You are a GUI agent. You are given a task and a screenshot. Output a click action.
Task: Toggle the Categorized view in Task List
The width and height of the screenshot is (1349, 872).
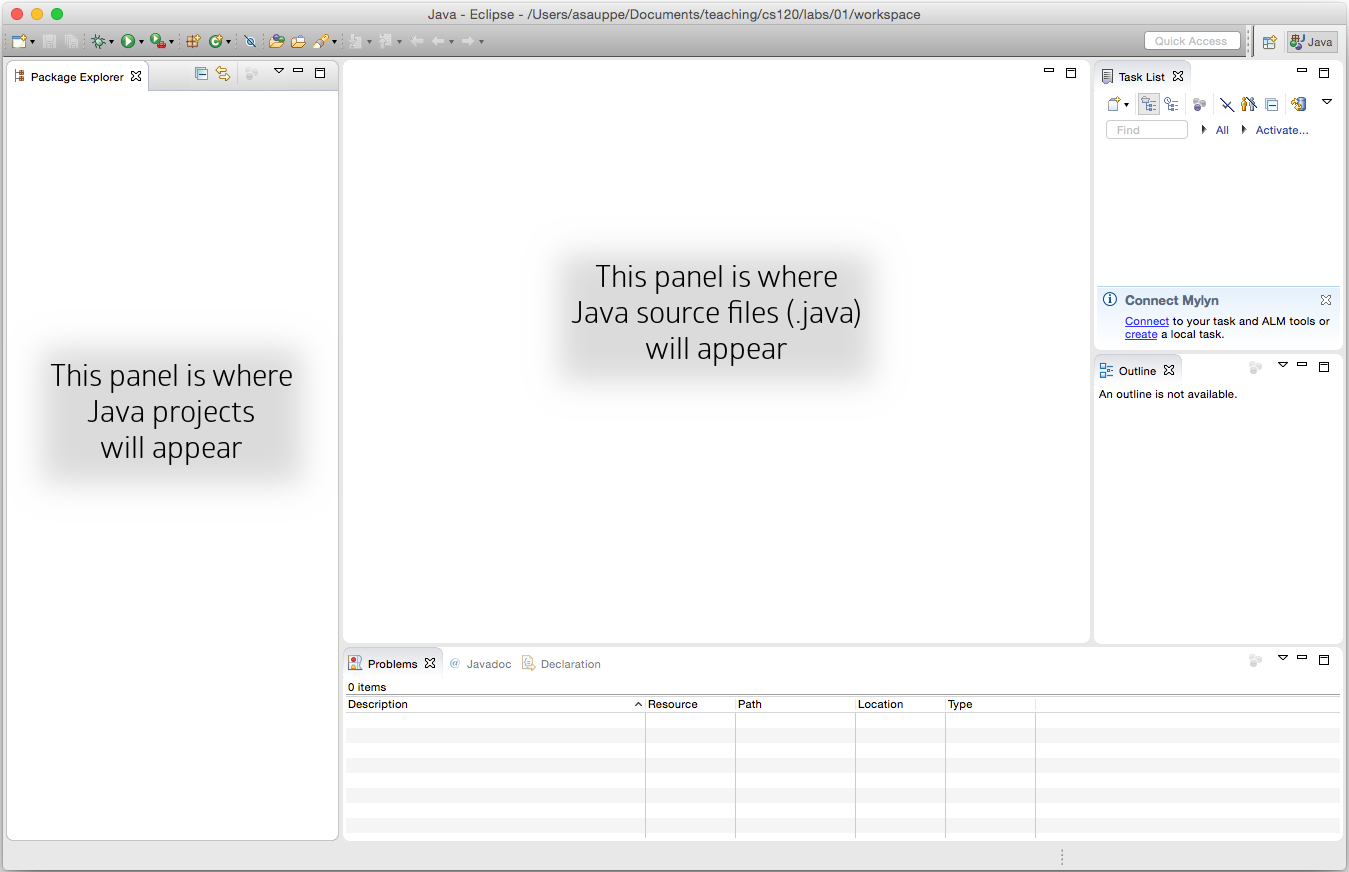[1149, 104]
